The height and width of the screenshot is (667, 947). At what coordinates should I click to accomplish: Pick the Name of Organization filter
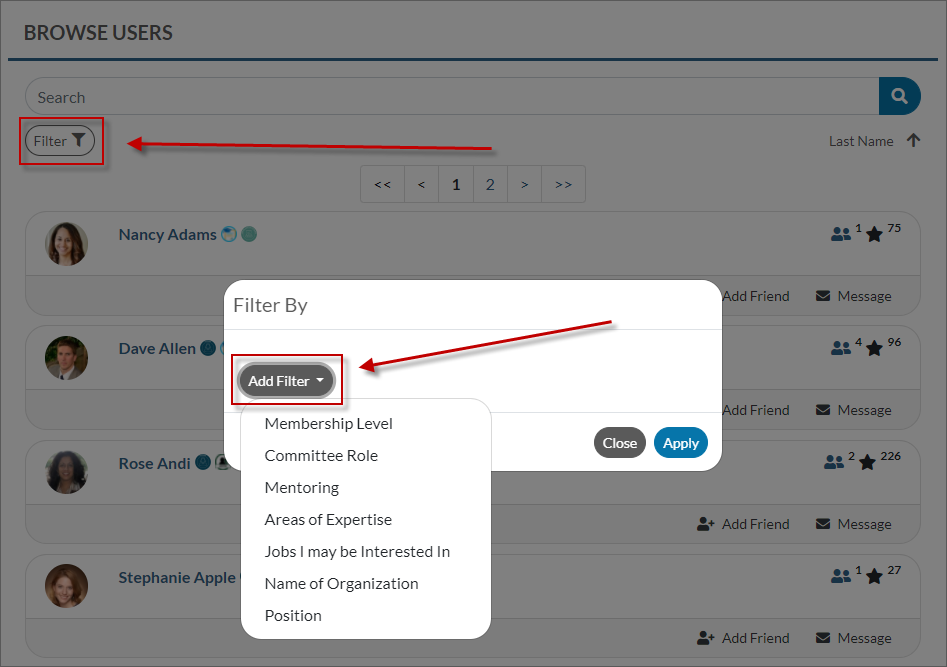(341, 584)
